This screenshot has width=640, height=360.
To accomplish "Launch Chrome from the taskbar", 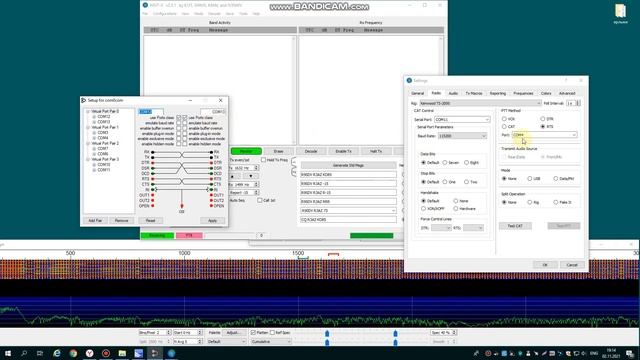I will point(73,353).
